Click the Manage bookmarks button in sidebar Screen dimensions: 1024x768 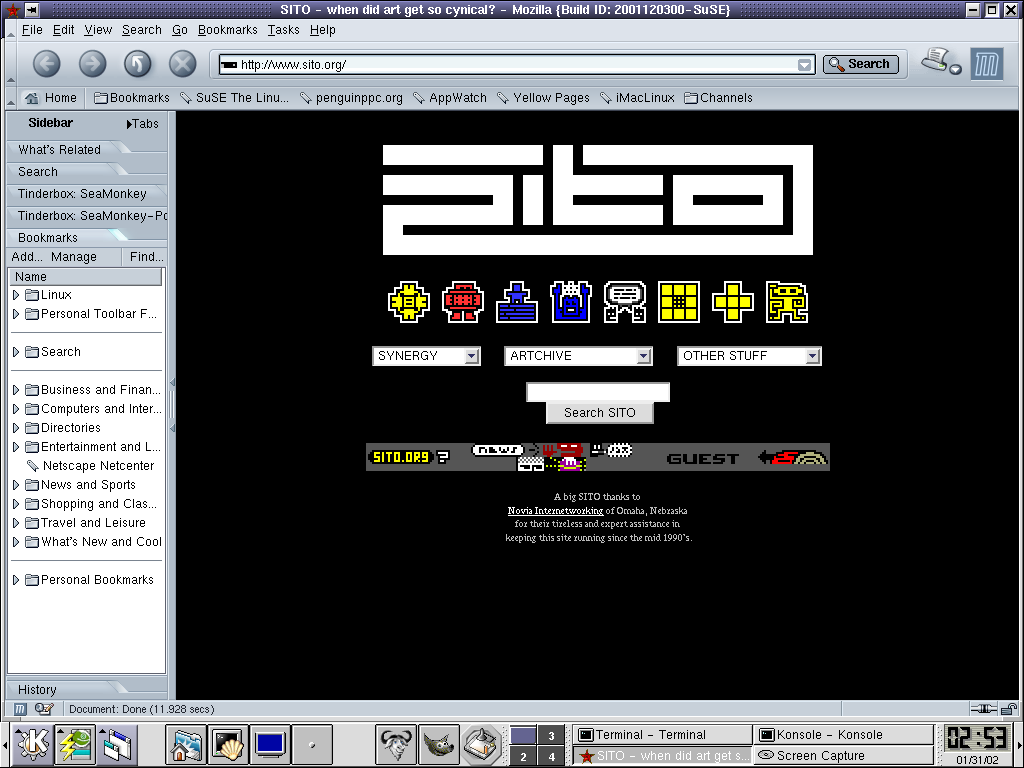coord(74,257)
